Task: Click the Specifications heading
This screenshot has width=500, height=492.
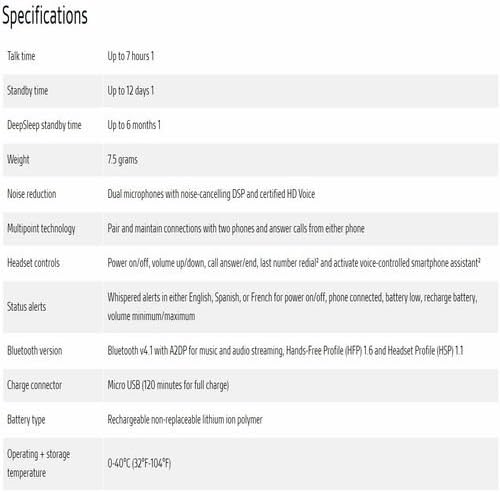Action: 45,16
